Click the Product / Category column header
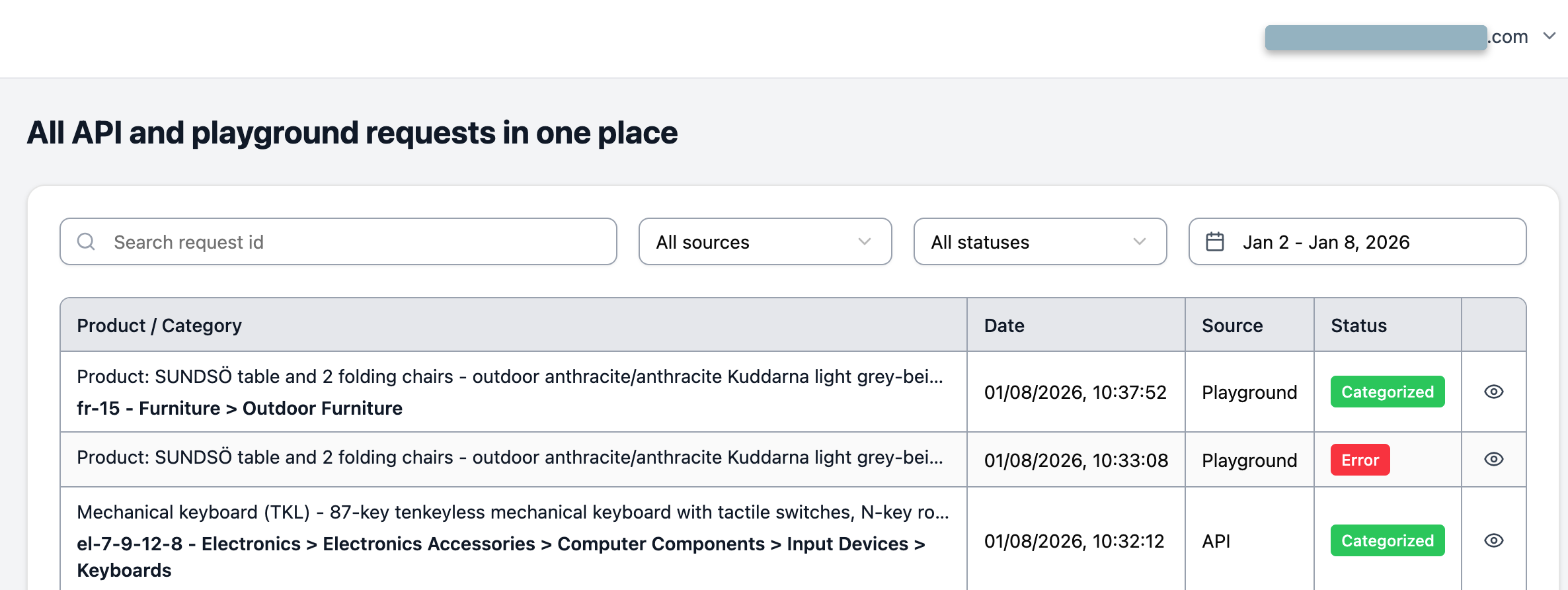 coord(159,325)
